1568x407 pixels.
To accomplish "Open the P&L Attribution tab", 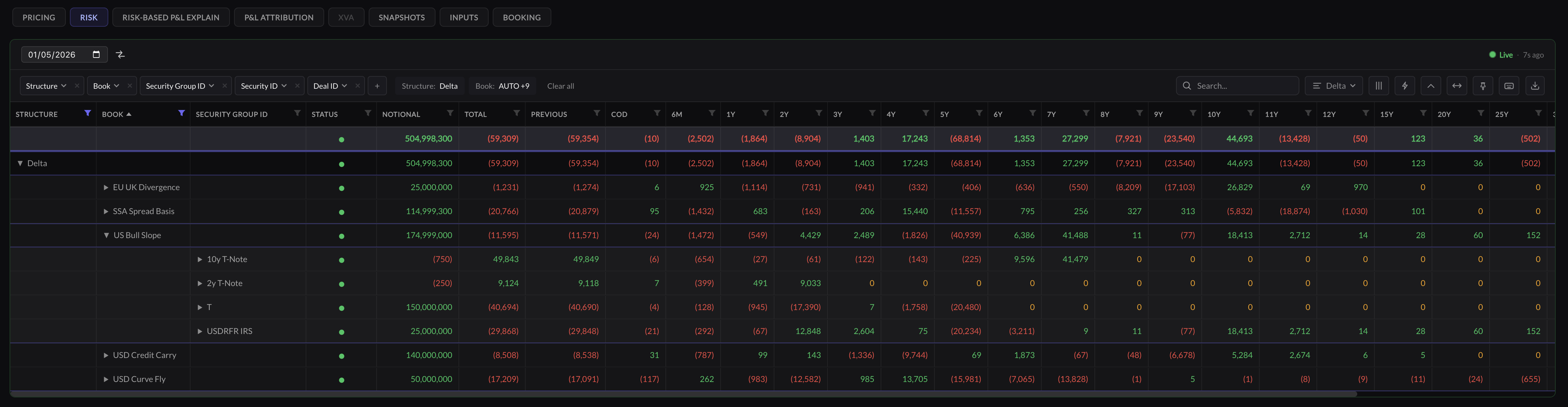I will (279, 17).
